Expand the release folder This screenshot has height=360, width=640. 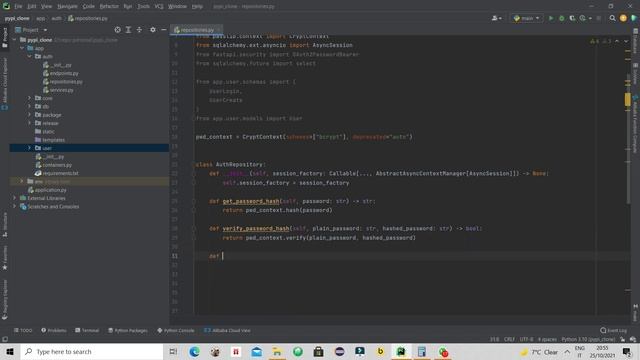(x=29, y=123)
